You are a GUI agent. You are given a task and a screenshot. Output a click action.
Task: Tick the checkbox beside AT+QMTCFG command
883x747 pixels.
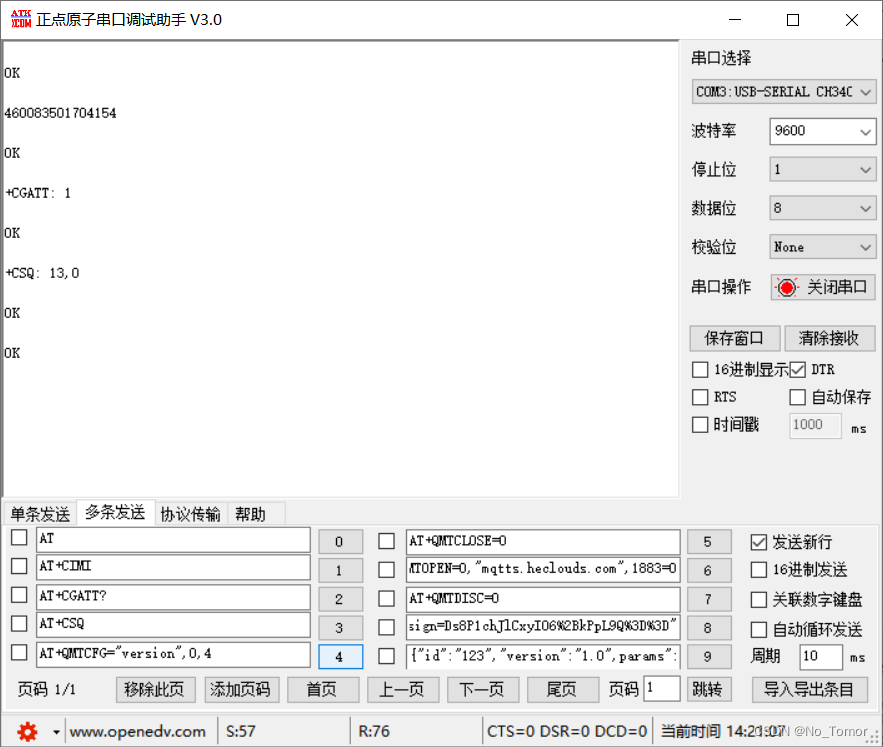tap(19, 653)
